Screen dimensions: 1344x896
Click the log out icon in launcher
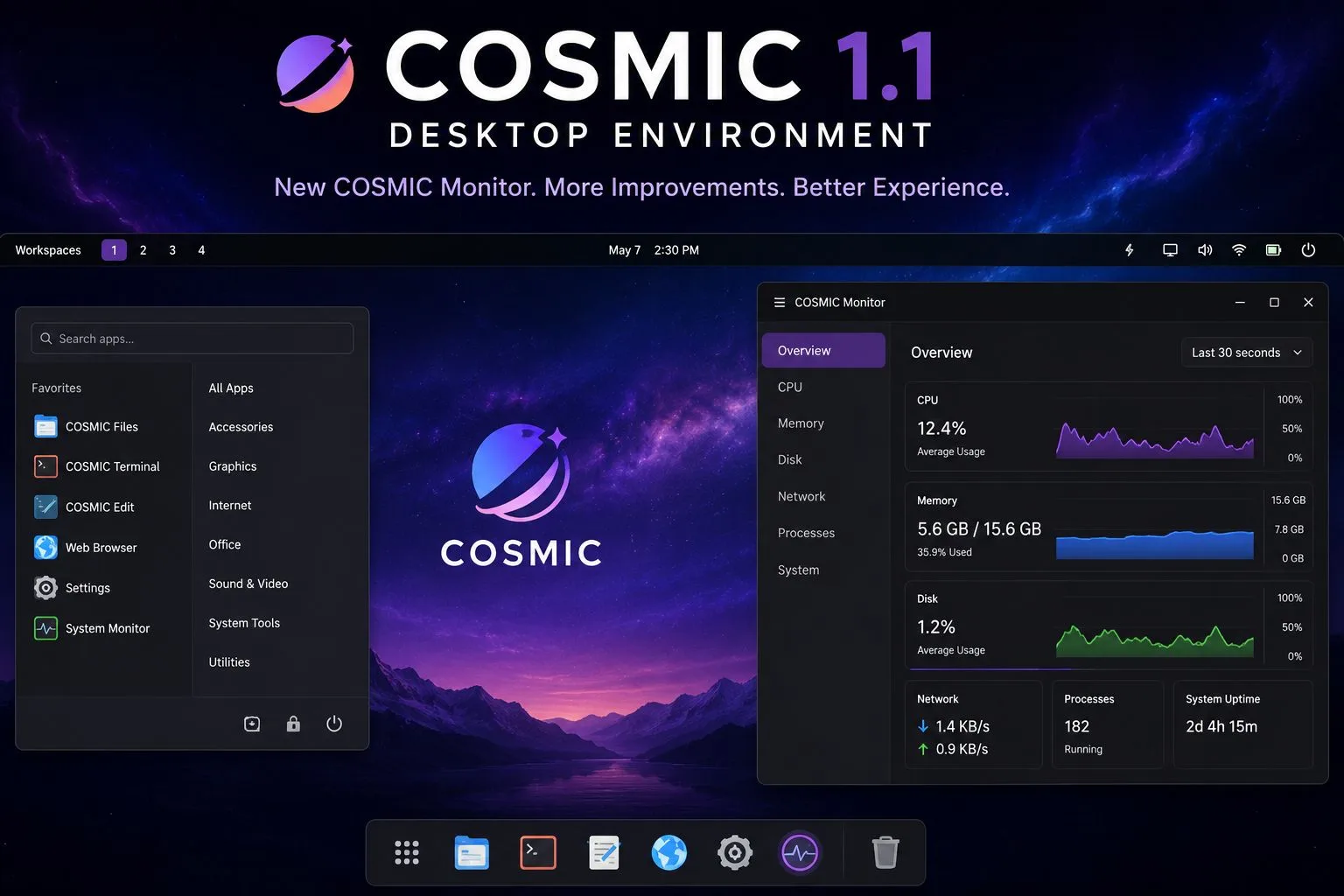tap(252, 724)
